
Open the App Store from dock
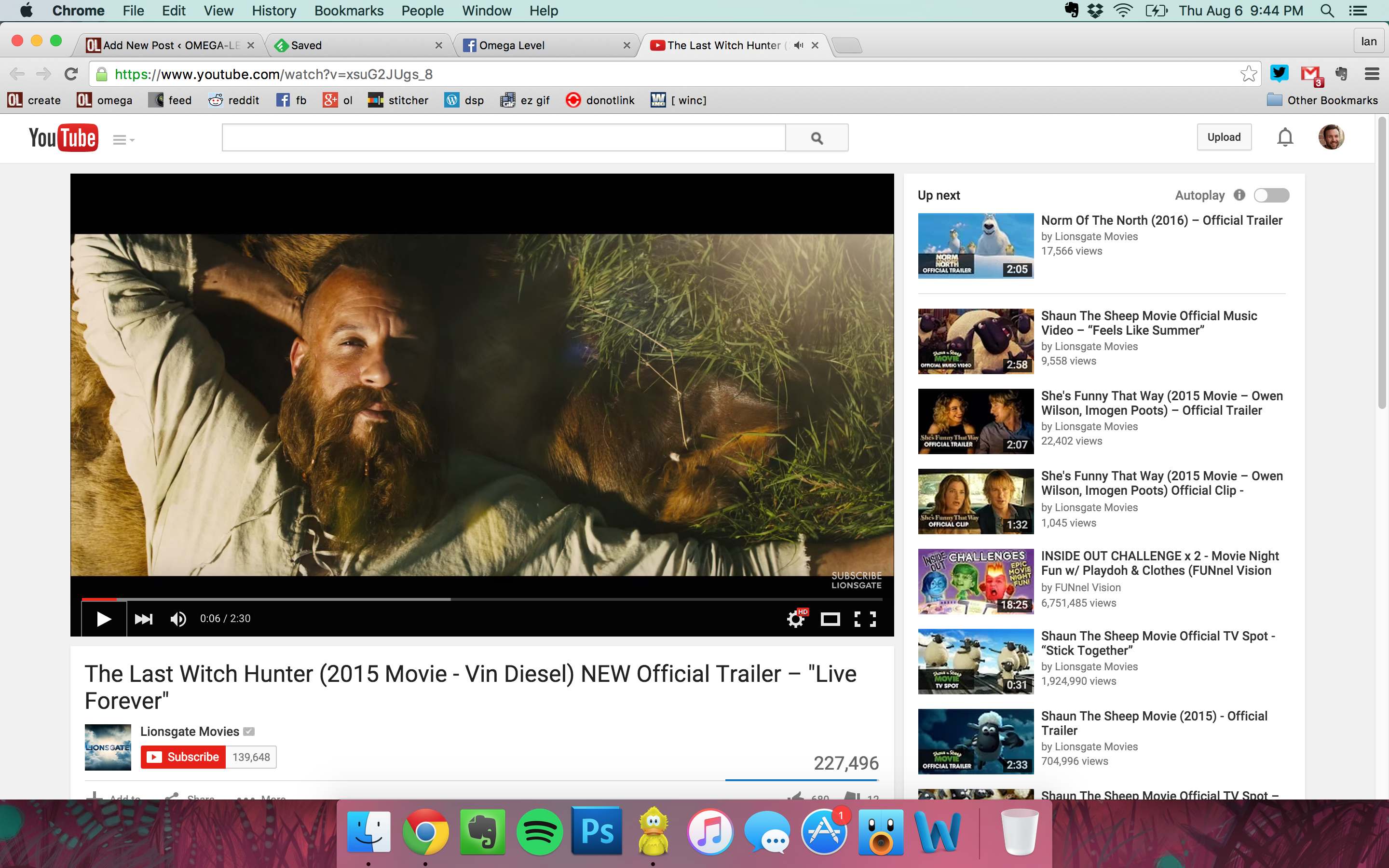coord(824,832)
